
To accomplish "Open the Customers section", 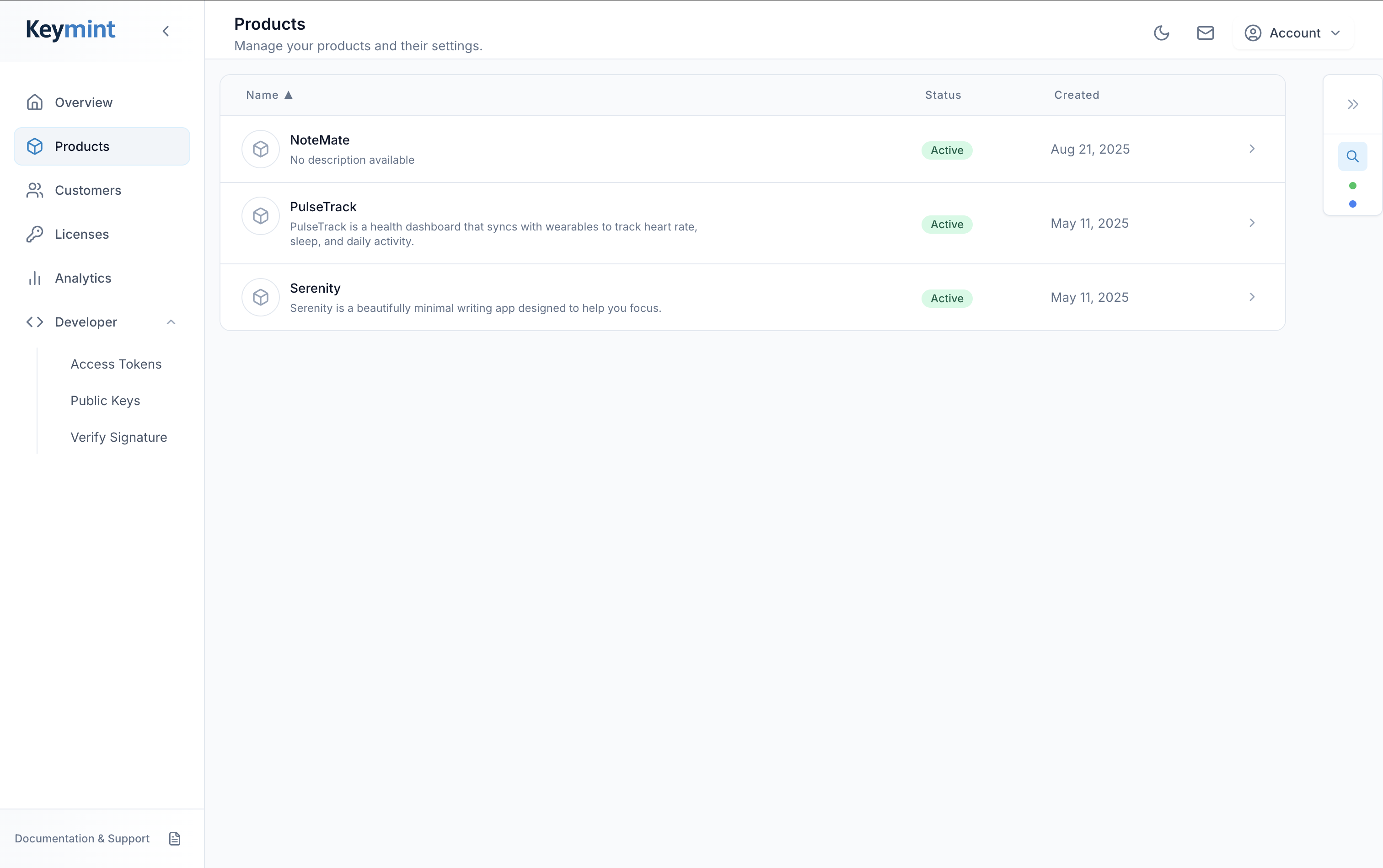I will 88,190.
